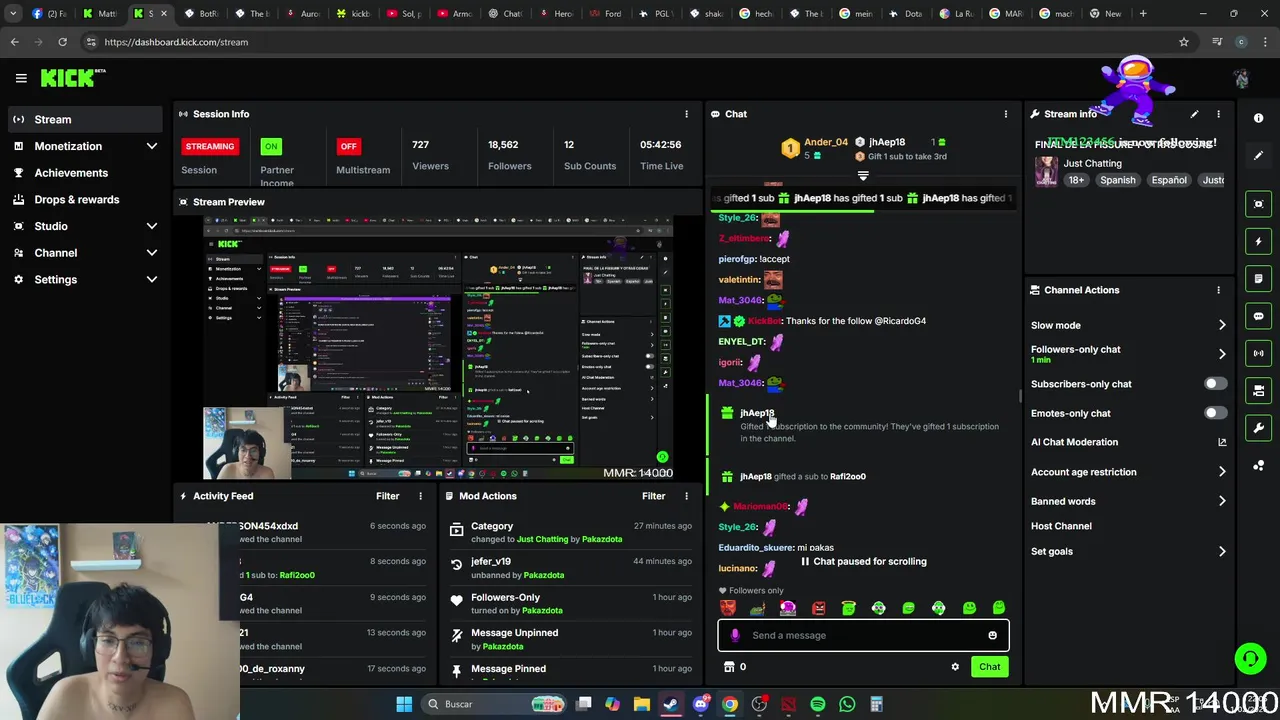Click the emoji picker in message box
This screenshot has height=720, width=1280.
click(992, 635)
